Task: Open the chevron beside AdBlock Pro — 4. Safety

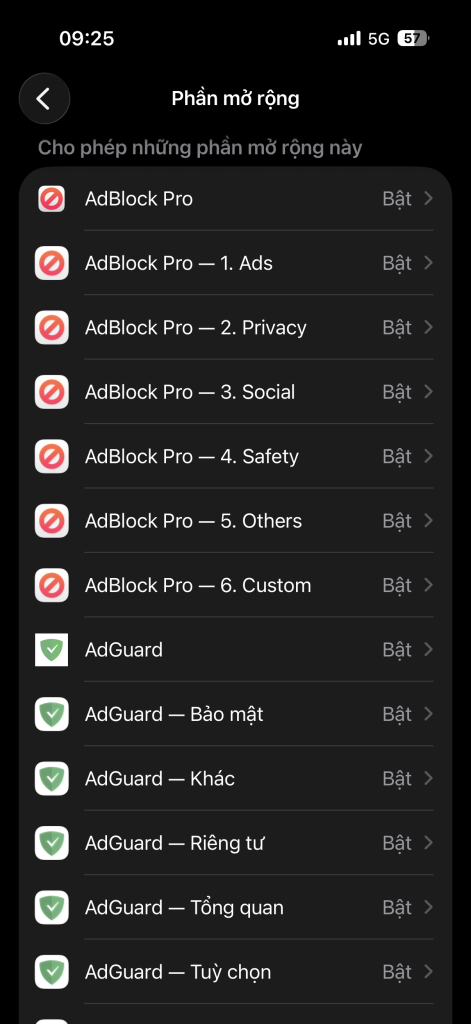Action: (429, 456)
